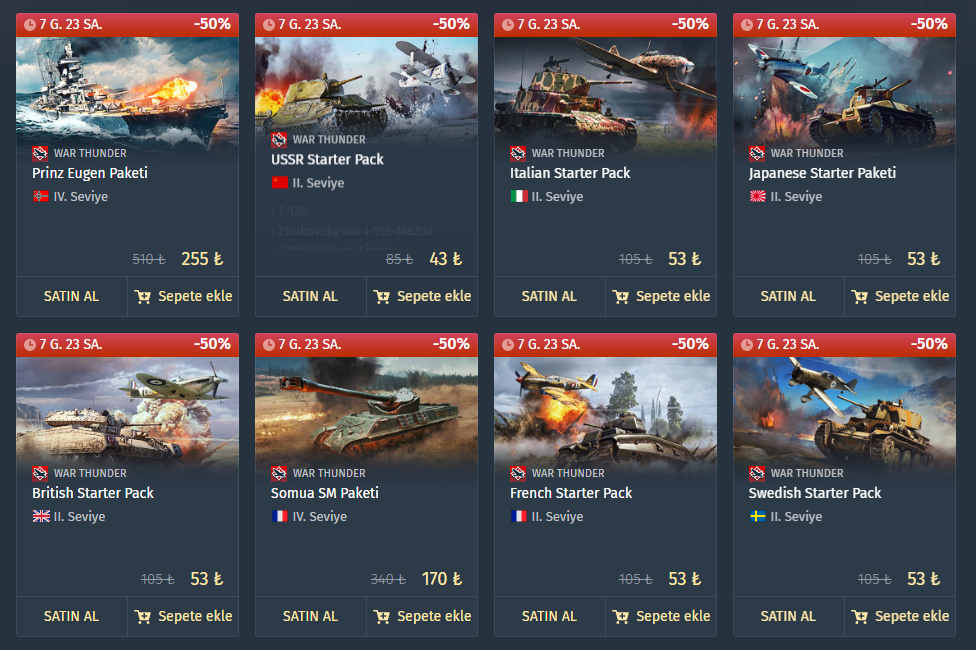The width and height of the screenshot is (976, 650).
Task: Click the -50% discount badge on Swedish pack
Action: (x=929, y=344)
